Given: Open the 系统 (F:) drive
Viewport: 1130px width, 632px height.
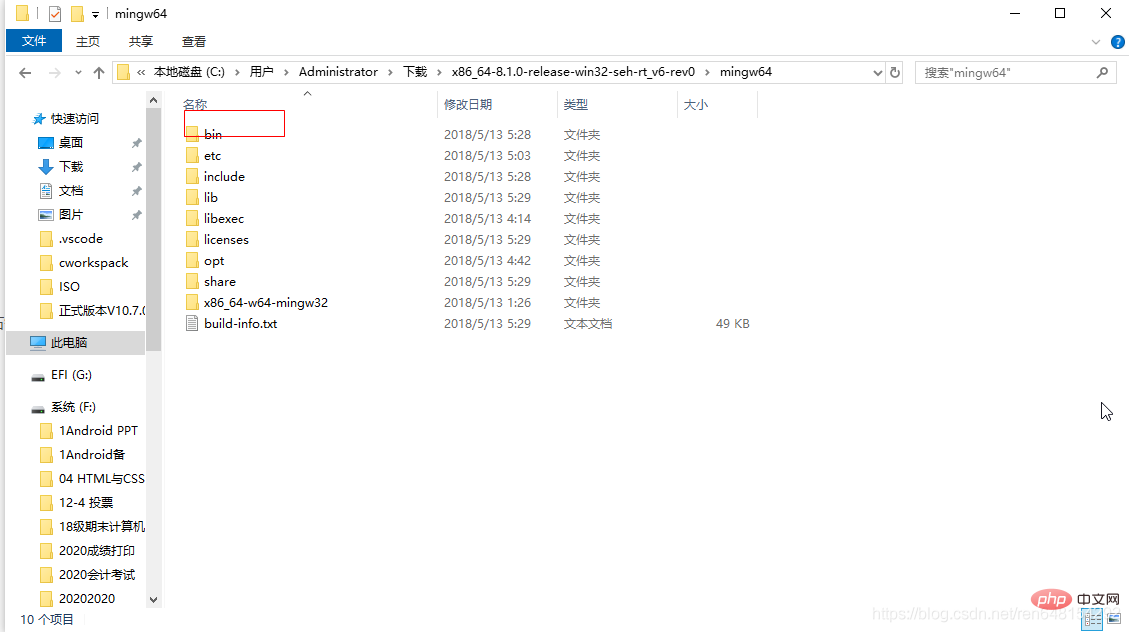Looking at the screenshot, I should [74, 406].
